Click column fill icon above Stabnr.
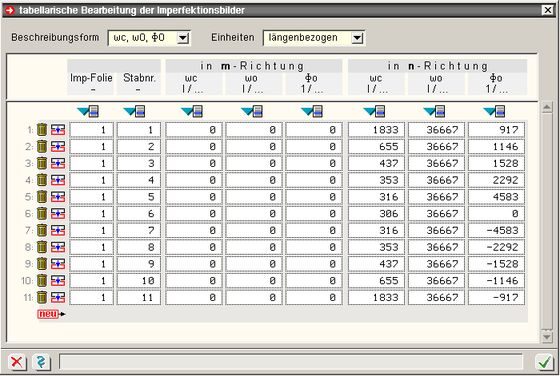The image size is (560, 376). (134, 111)
